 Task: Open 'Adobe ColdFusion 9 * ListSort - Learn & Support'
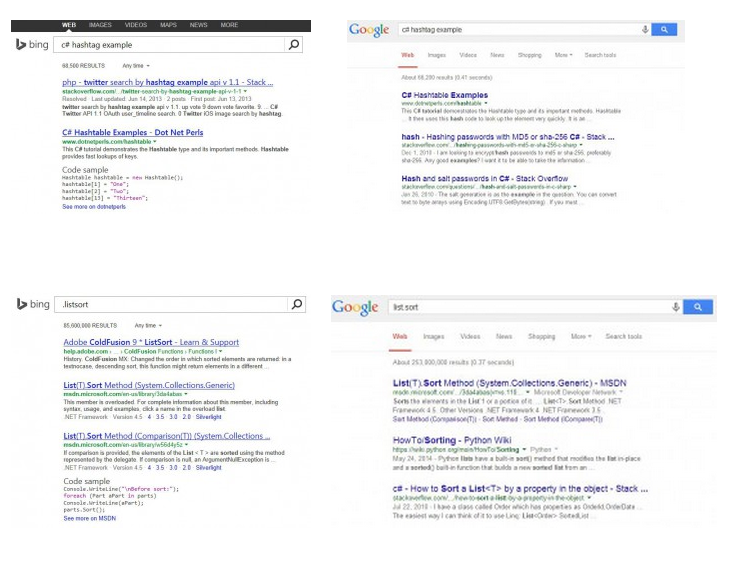coord(151,342)
